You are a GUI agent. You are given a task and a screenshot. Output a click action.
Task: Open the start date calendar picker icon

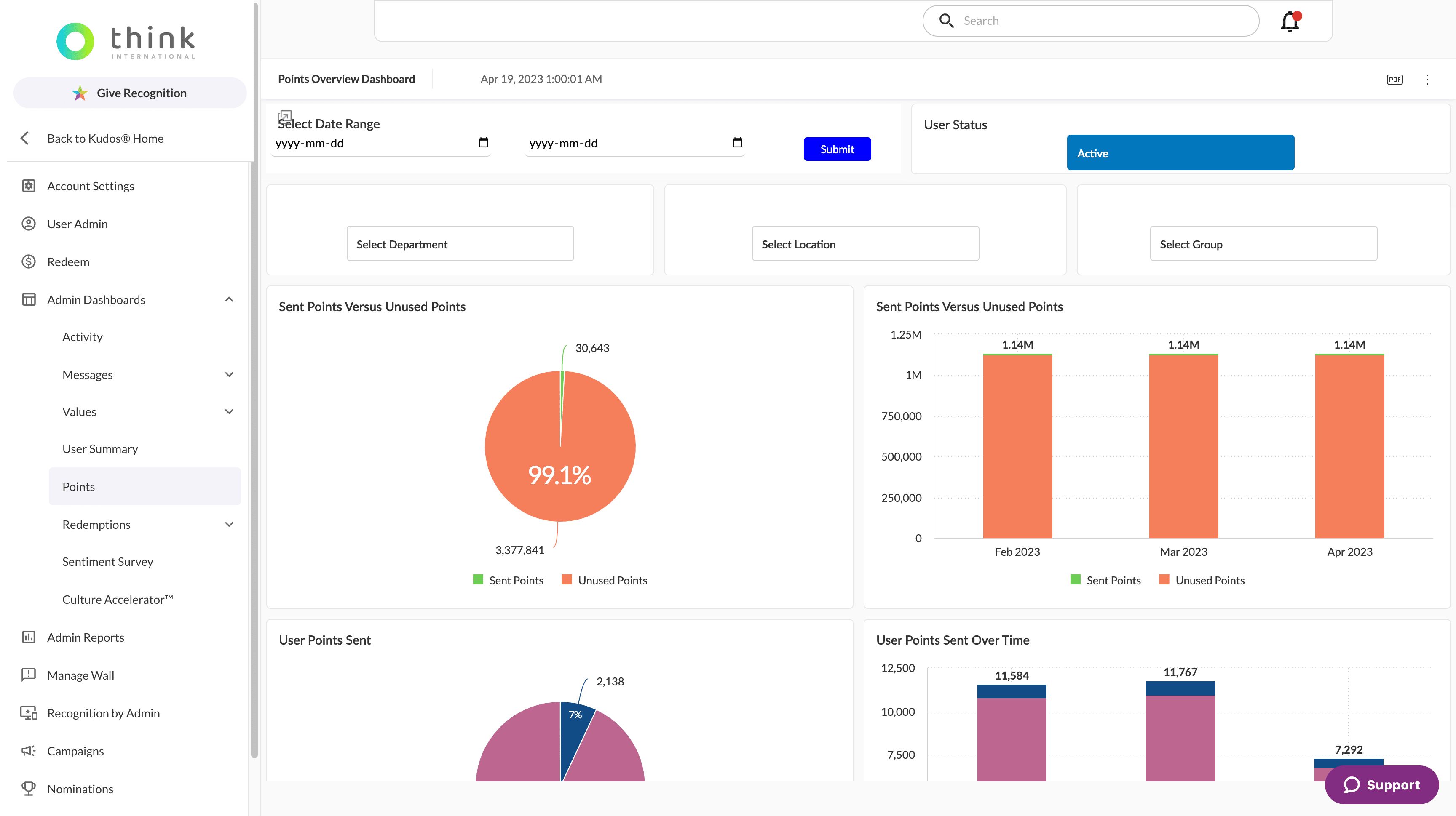point(483,142)
